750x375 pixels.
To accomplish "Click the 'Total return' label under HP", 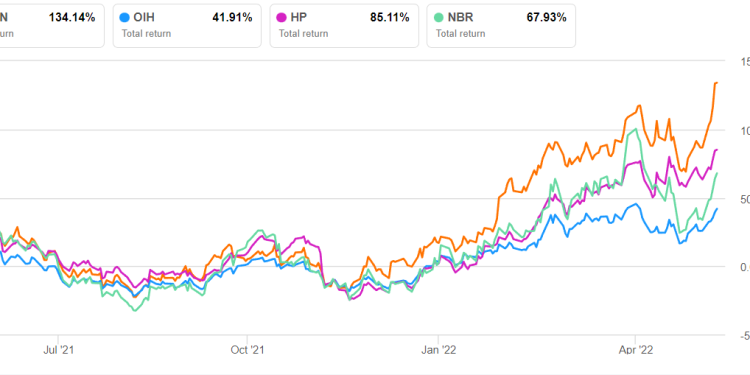I will (303, 33).
